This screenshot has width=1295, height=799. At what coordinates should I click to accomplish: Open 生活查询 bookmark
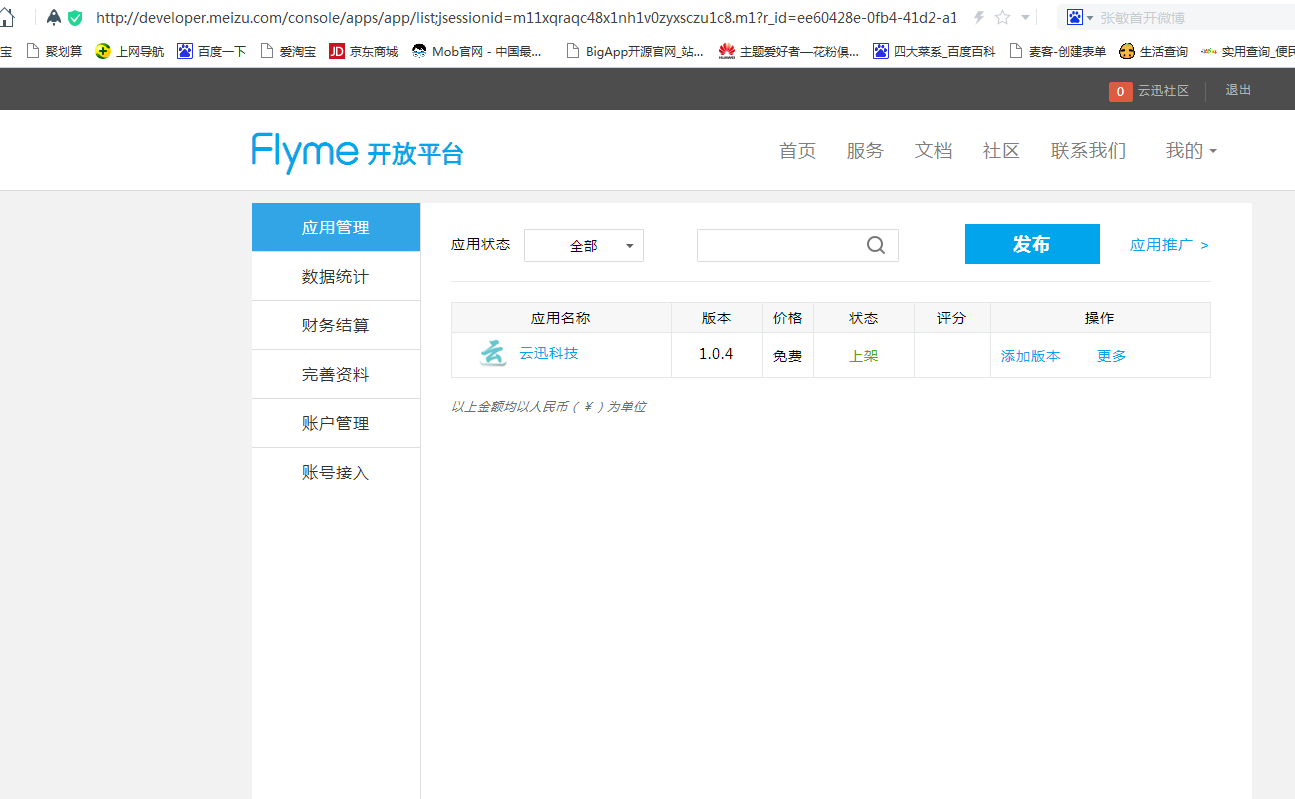[x=1154, y=51]
